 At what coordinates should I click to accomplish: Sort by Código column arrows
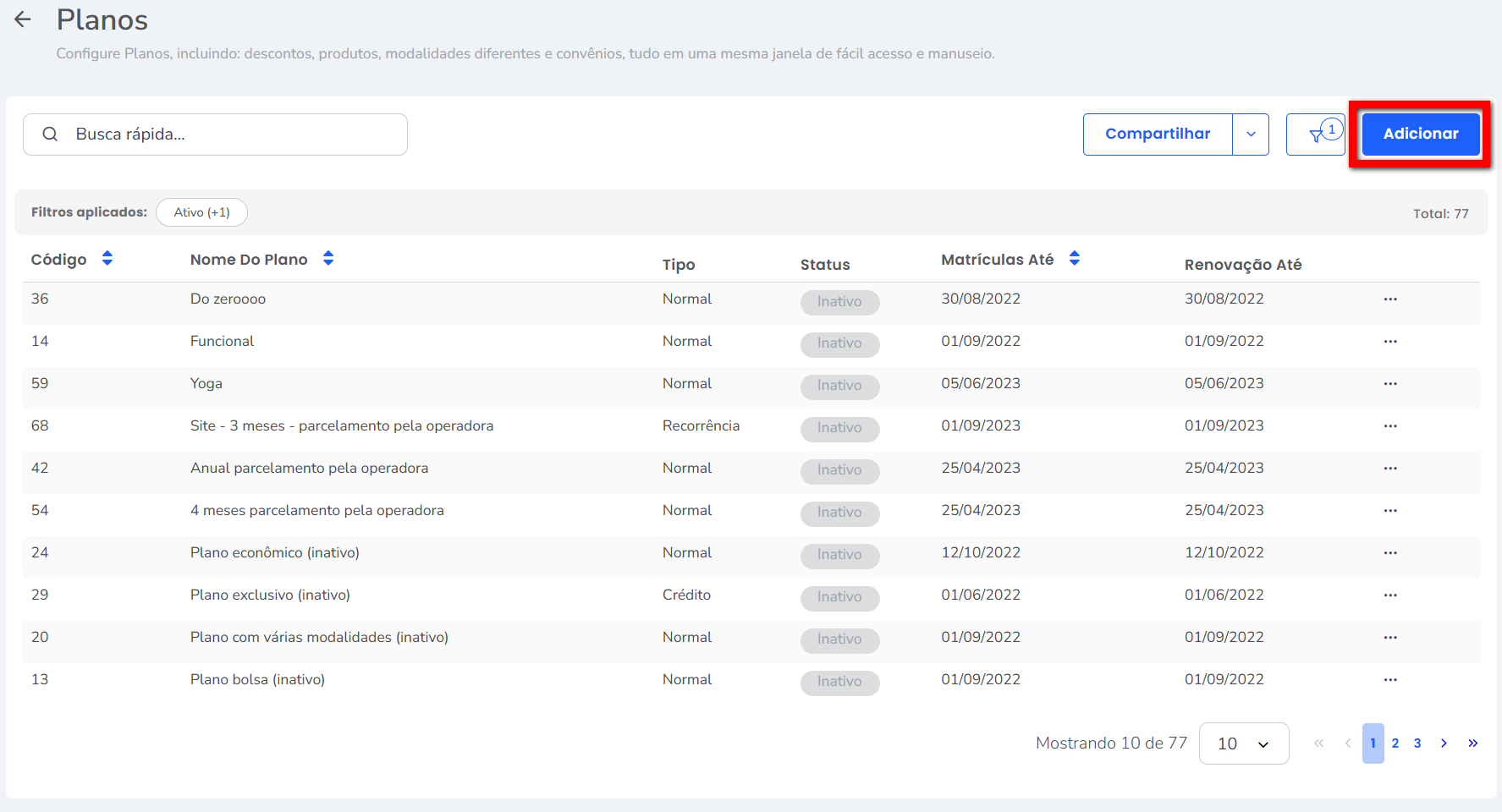click(x=107, y=259)
